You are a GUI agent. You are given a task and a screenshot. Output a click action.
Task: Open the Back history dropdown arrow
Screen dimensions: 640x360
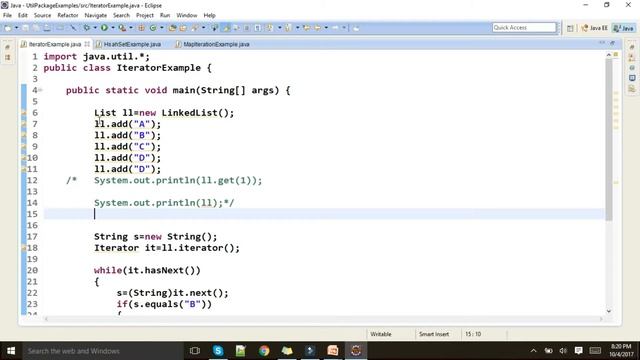click(x=326, y=28)
